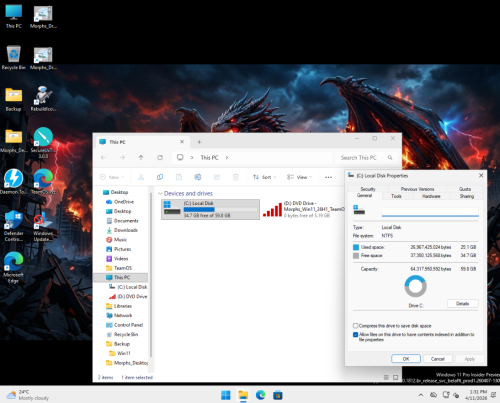The height and width of the screenshot is (403, 500).
Task: Click OK in Local Disk Properties
Action: click(x=406, y=359)
